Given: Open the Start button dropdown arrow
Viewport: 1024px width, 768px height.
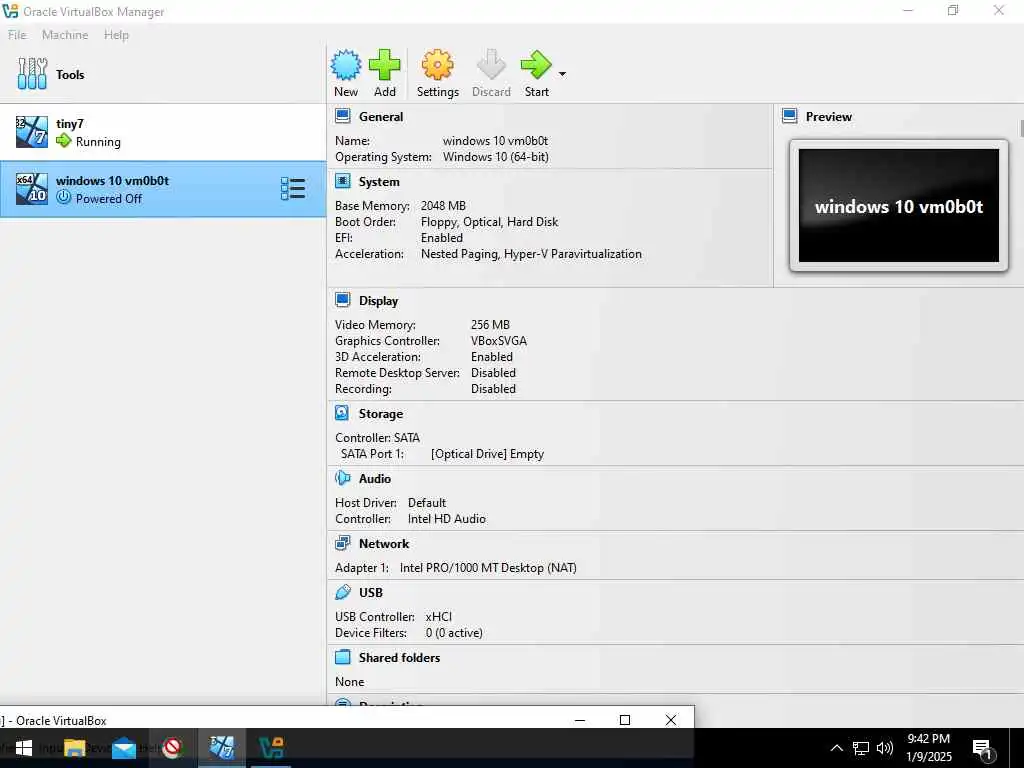Looking at the screenshot, I should [x=562, y=74].
